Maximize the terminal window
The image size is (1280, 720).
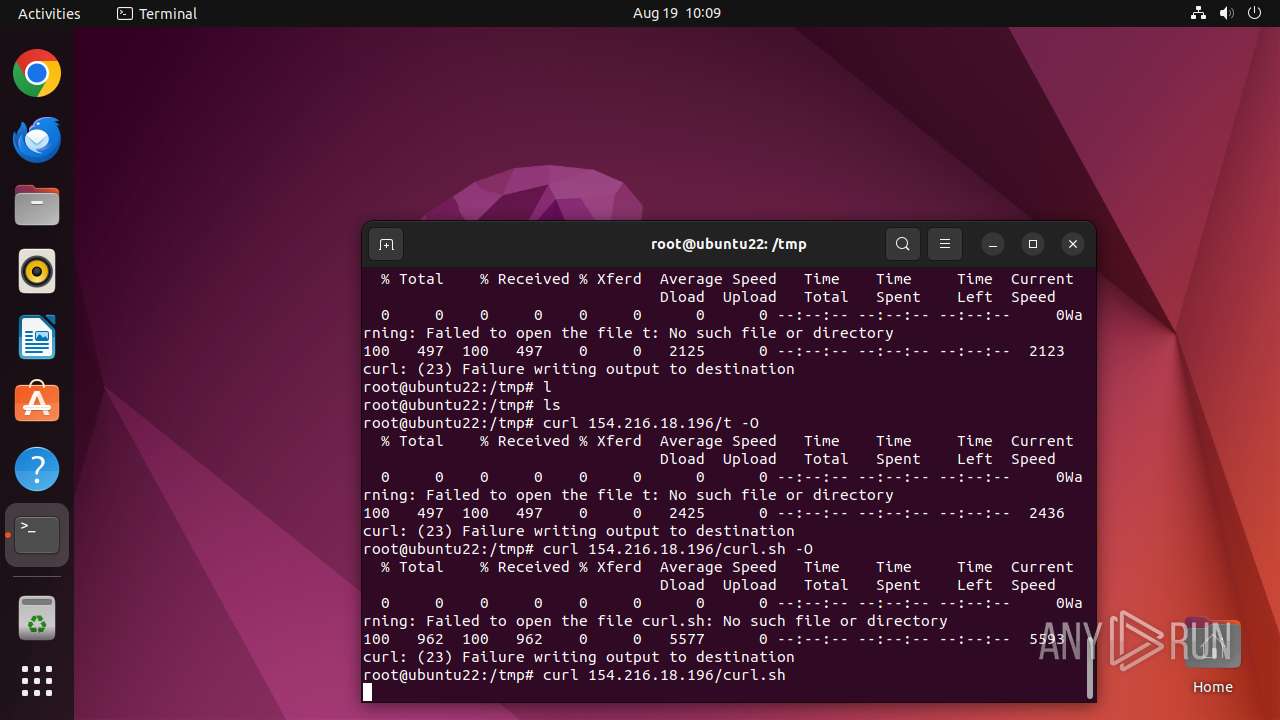click(1033, 244)
